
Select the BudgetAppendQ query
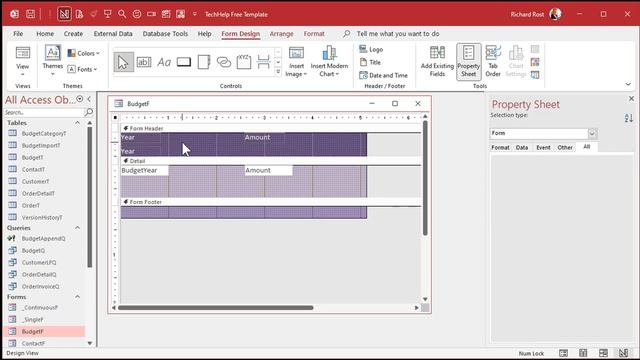pos(43,238)
